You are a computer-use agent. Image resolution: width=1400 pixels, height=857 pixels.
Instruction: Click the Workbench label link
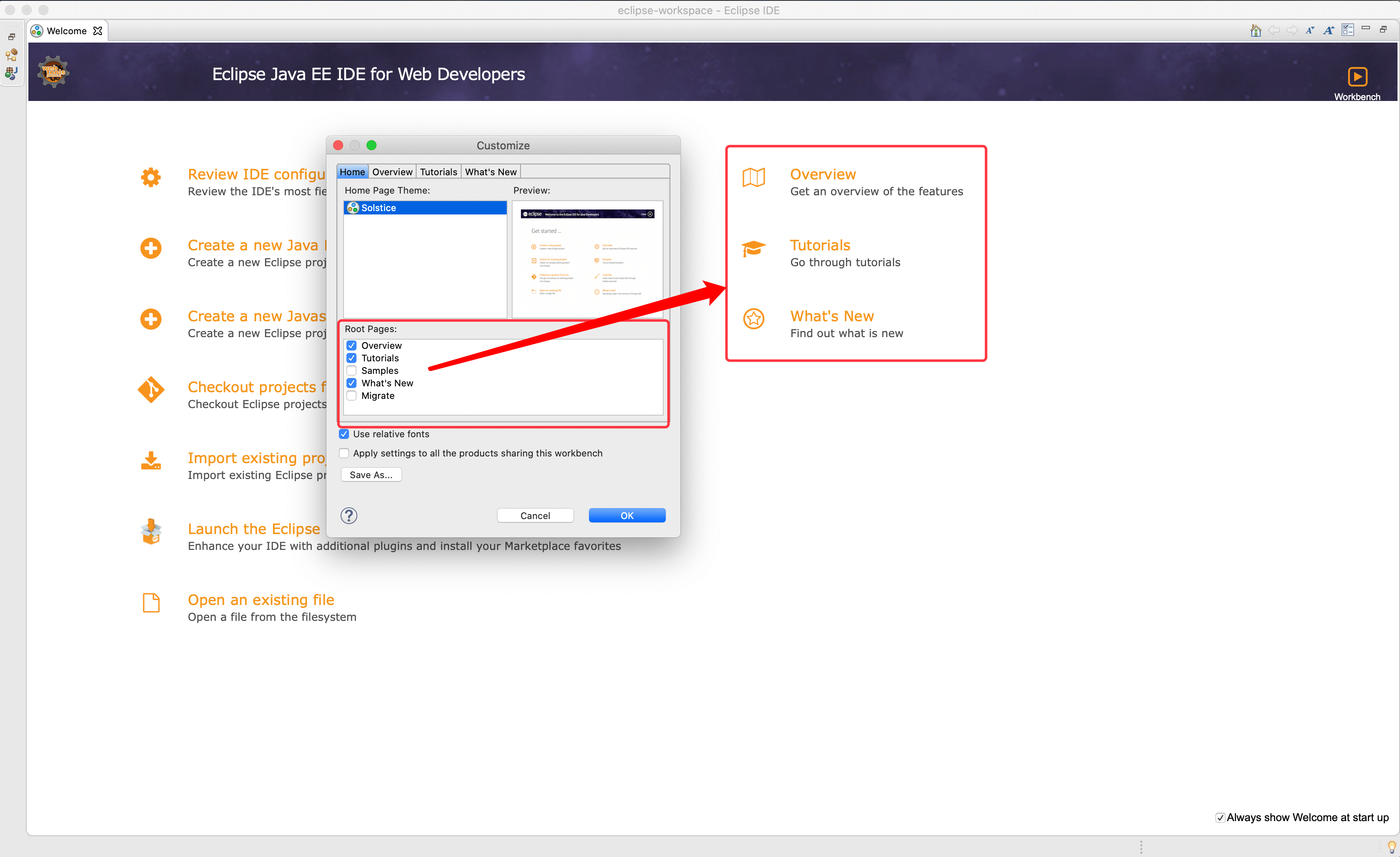point(1357,96)
